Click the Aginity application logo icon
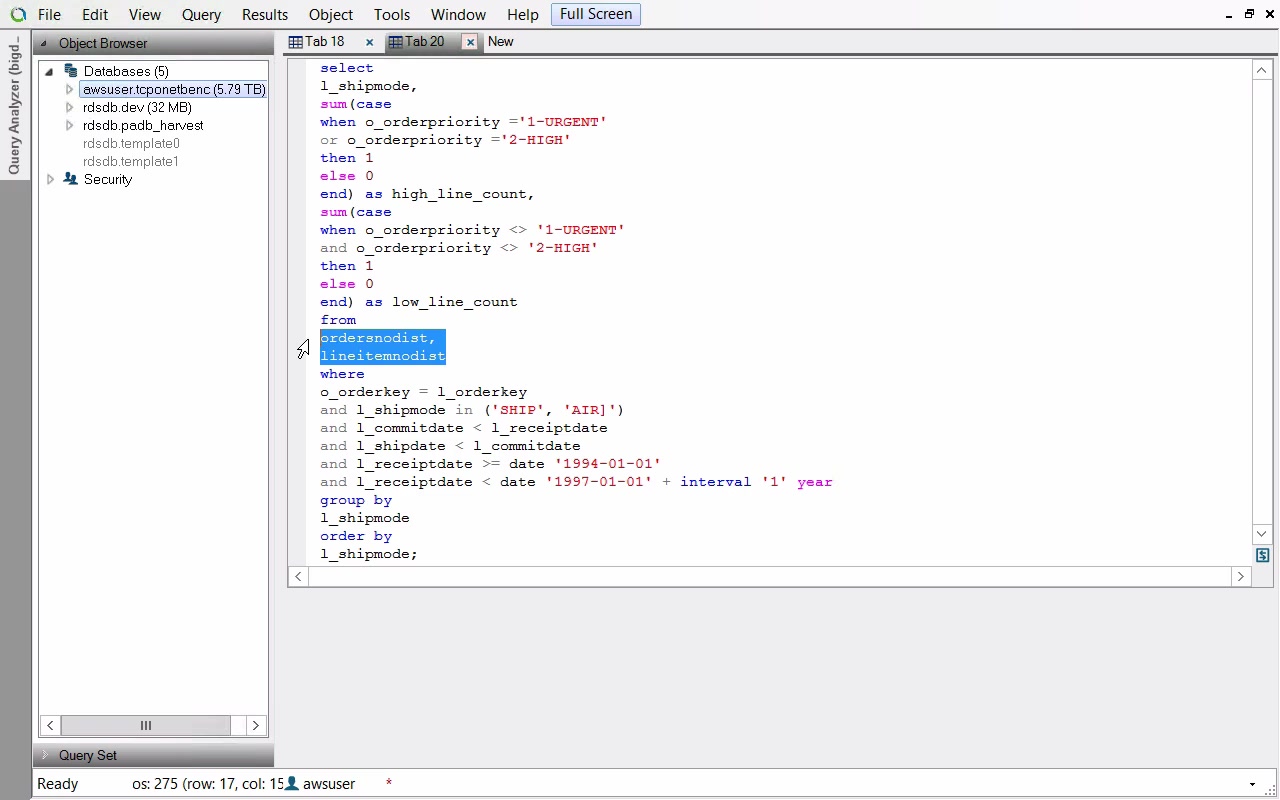This screenshot has height=800, width=1280. (x=18, y=15)
